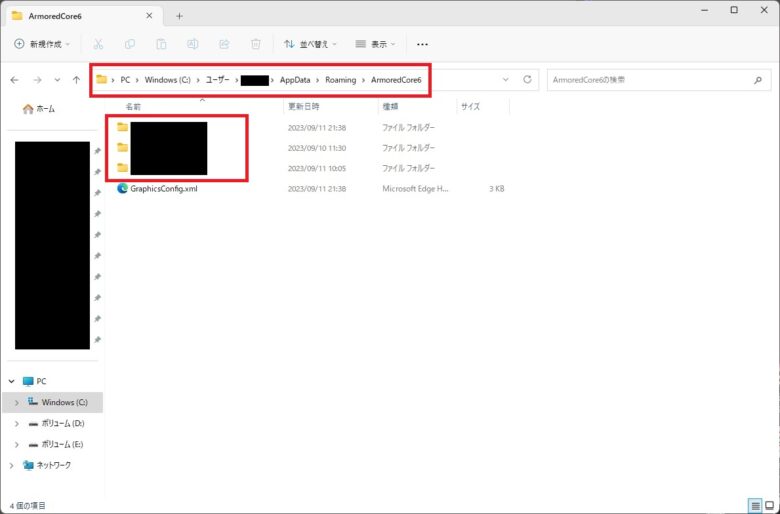Click the Delete trash can icon
Screen dimensions: 780x514
pos(256,44)
